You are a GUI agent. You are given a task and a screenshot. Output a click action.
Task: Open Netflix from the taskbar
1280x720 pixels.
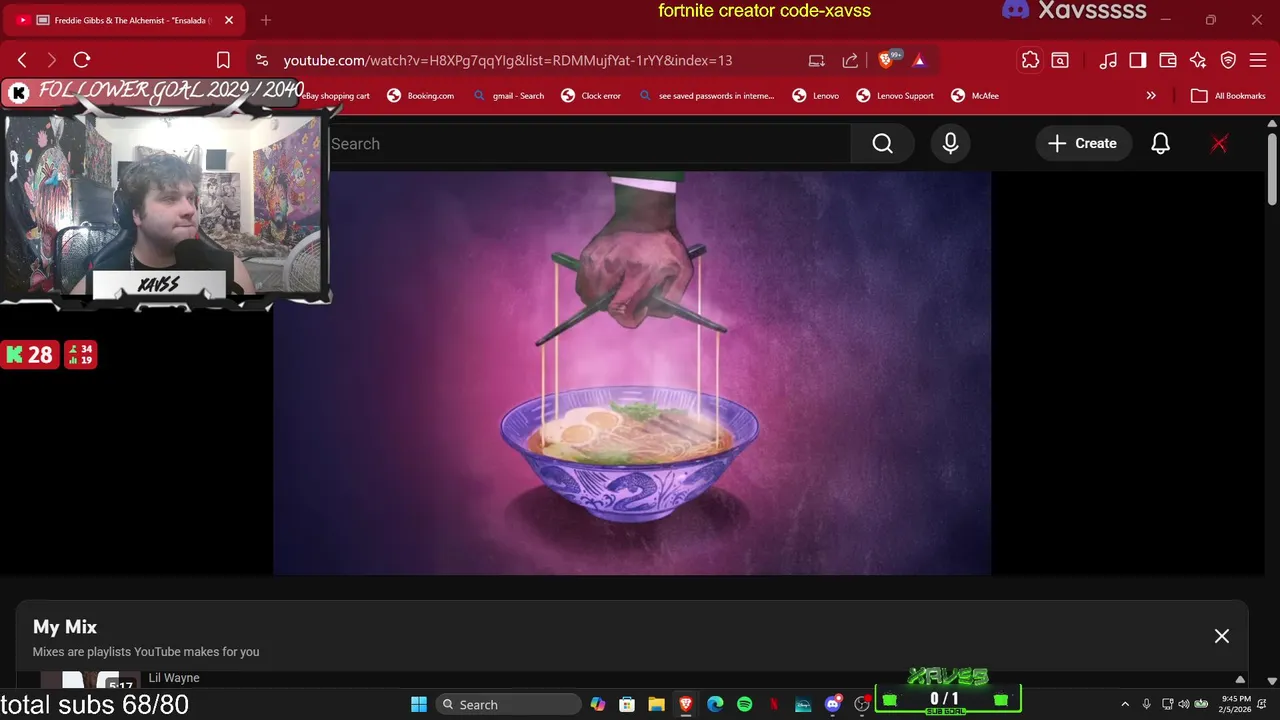[774, 704]
